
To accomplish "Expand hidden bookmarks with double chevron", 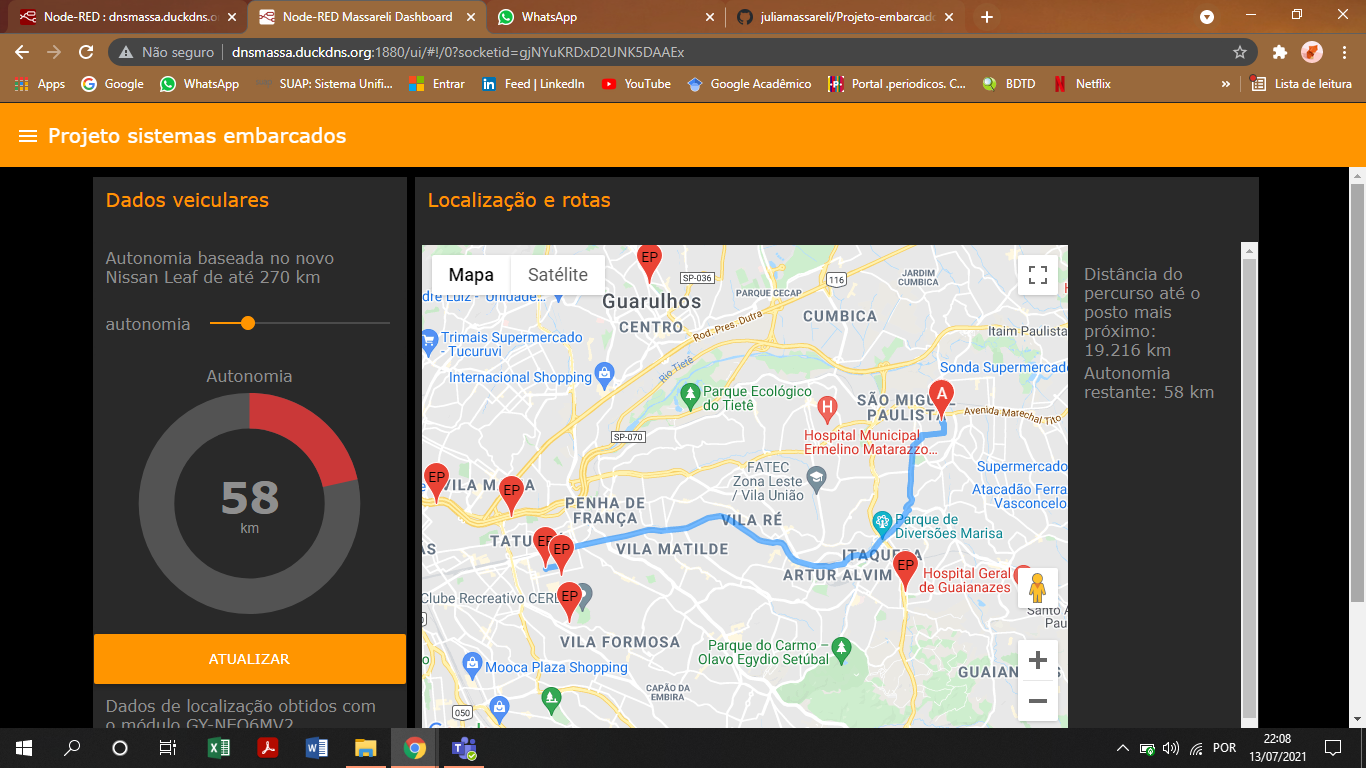I will (x=1226, y=84).
